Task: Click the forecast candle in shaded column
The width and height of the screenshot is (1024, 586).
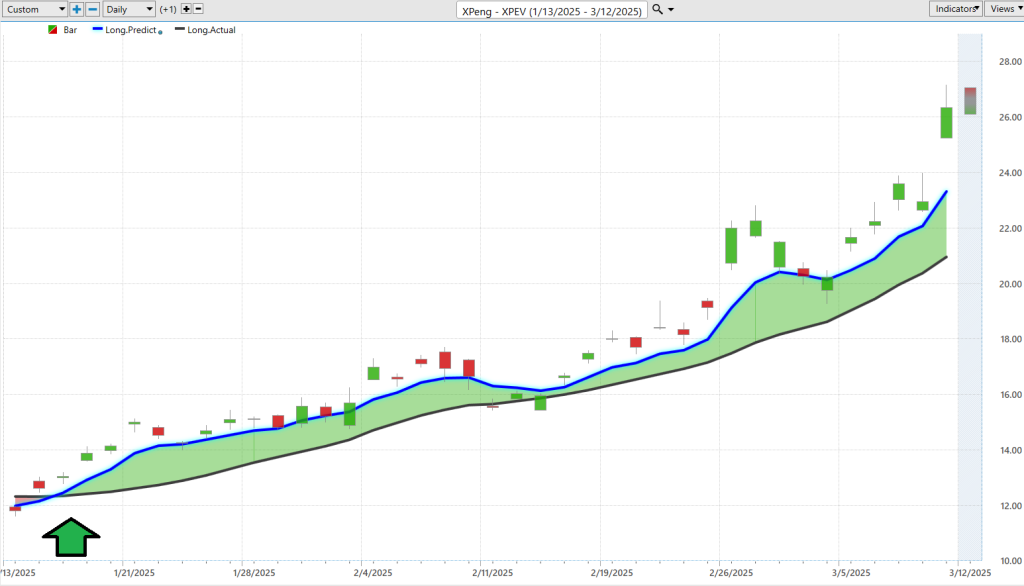Action: (x=970, y=101)
